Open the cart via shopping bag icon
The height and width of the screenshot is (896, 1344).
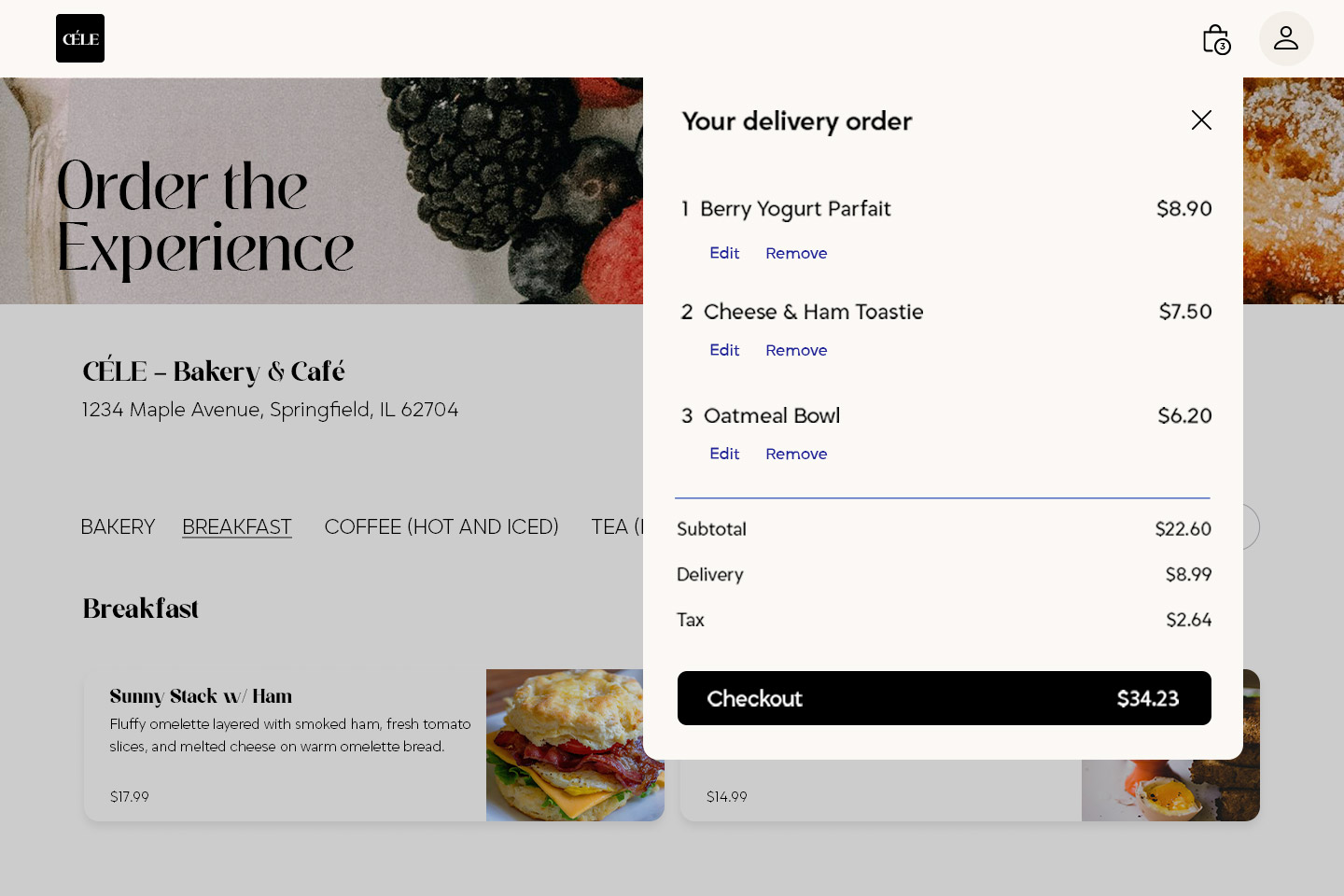point(1215,38)
